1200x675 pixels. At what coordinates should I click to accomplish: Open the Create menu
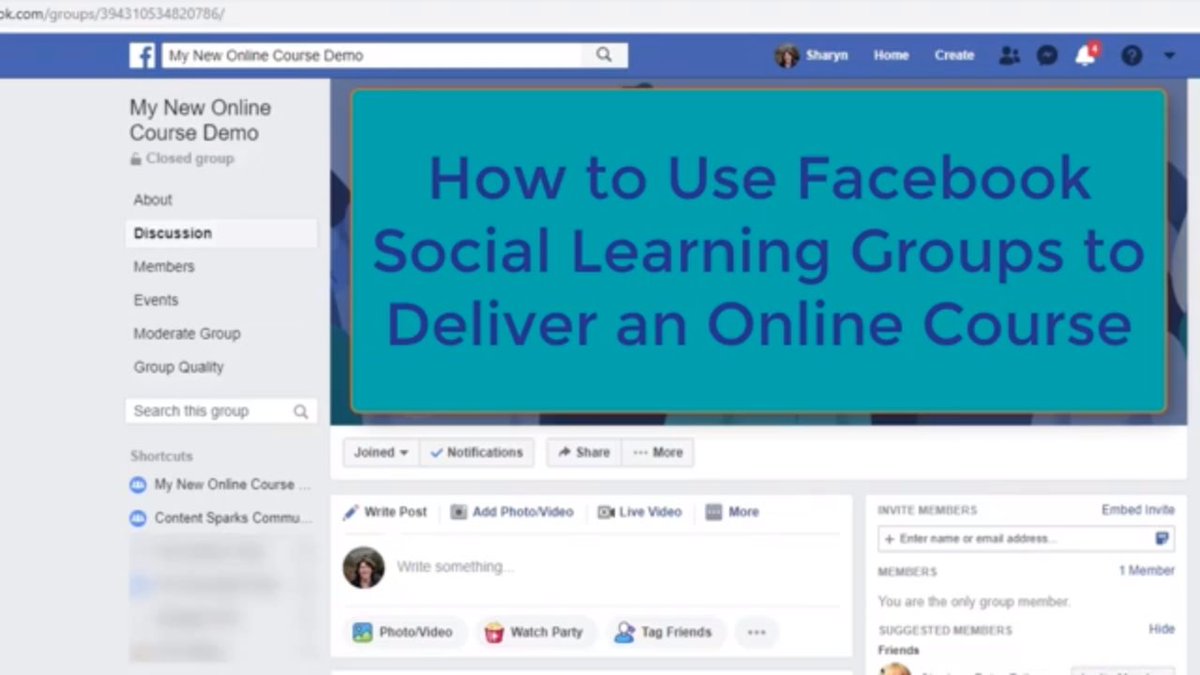[954, 56]
